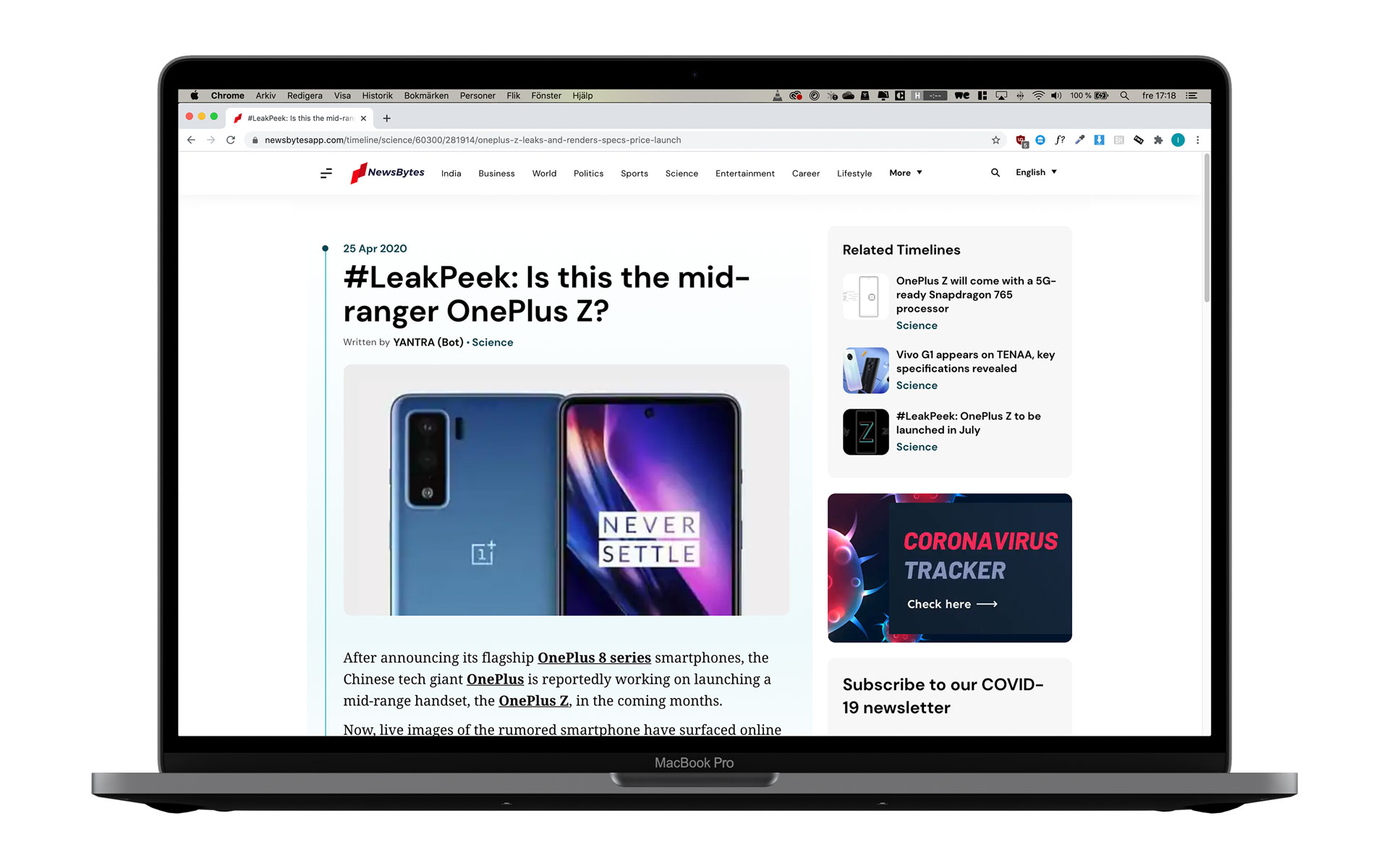Click the OnePlus Z phone article image
Screen dimensions: 1389x868
coord(566,490)
